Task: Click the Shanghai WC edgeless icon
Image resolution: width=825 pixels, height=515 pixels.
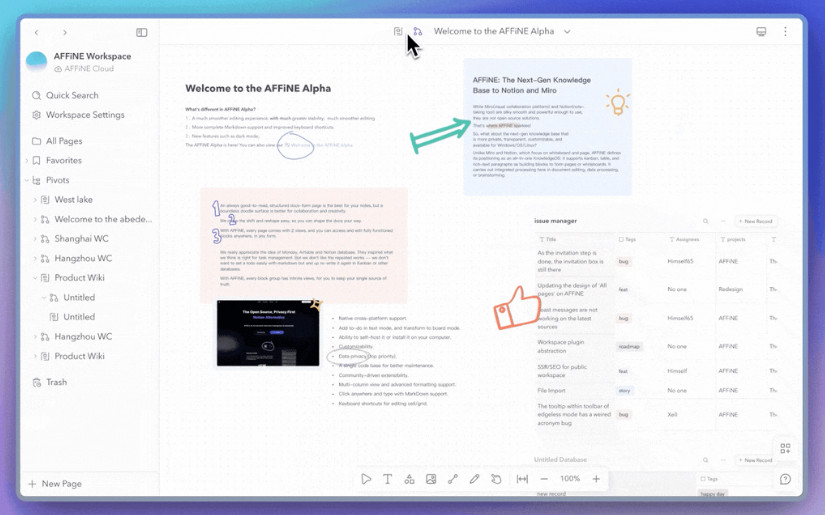Action: [45, 239]
